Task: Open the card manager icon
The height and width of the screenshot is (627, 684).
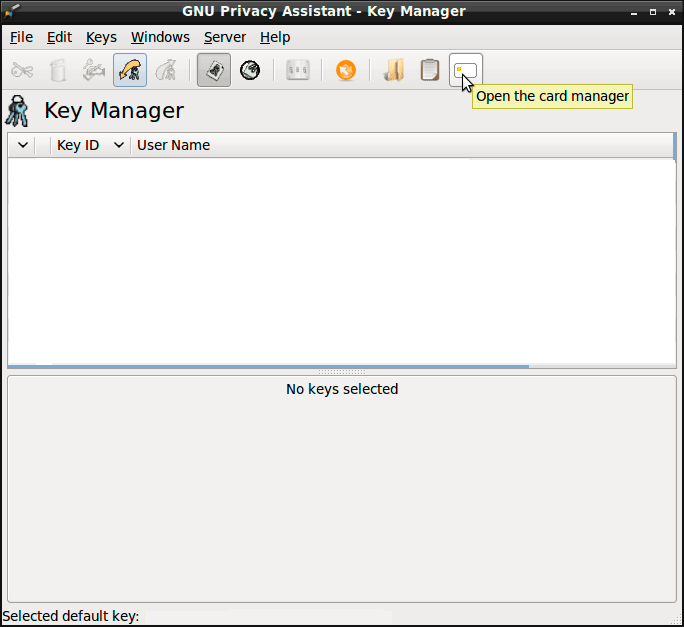Action: (466, 70)
